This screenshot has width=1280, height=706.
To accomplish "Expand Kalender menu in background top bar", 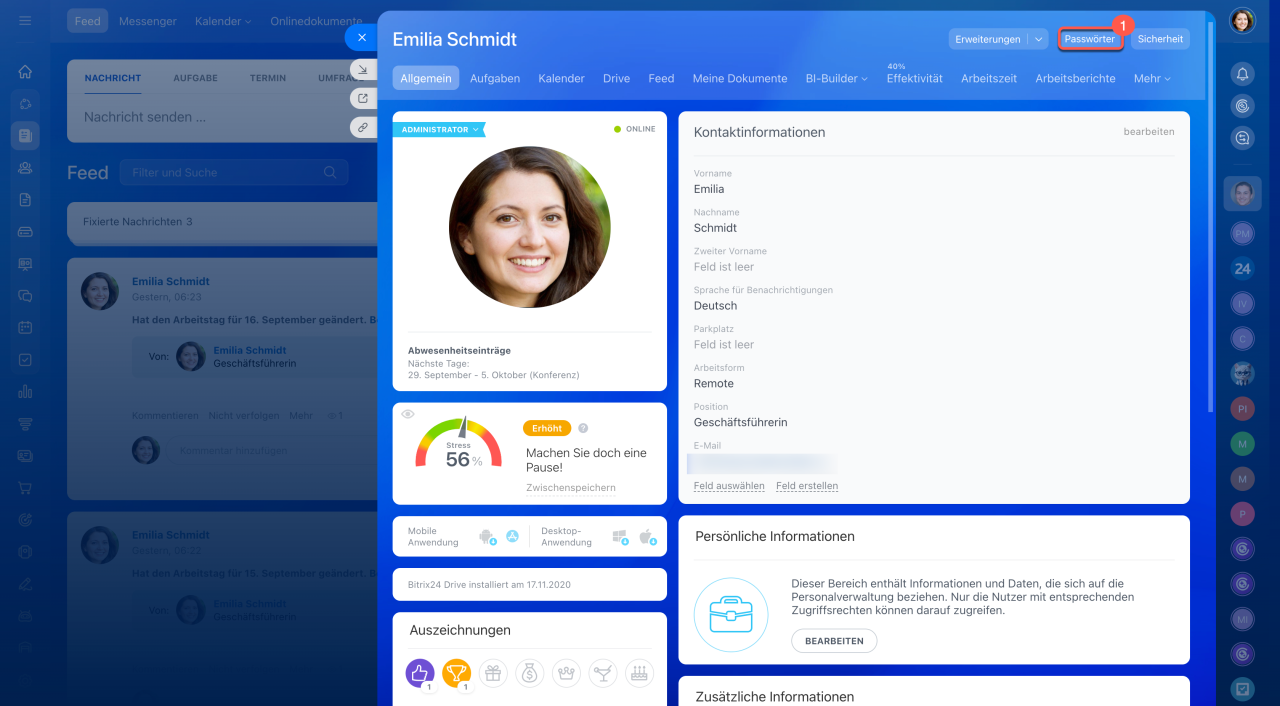I will [x=223, y=21].
